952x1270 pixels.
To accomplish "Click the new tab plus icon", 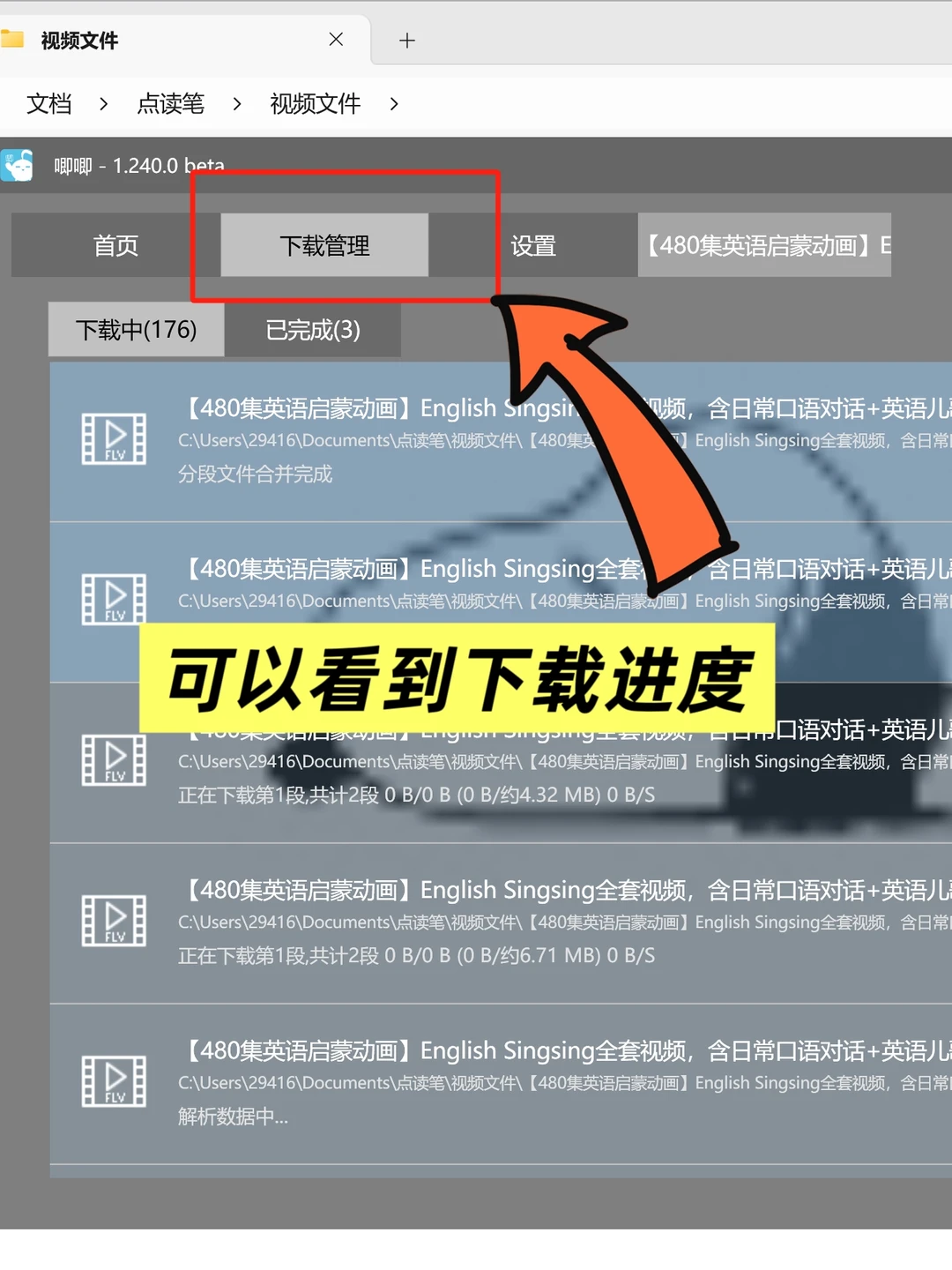I will pyautogui.click(x=406, y=40).
